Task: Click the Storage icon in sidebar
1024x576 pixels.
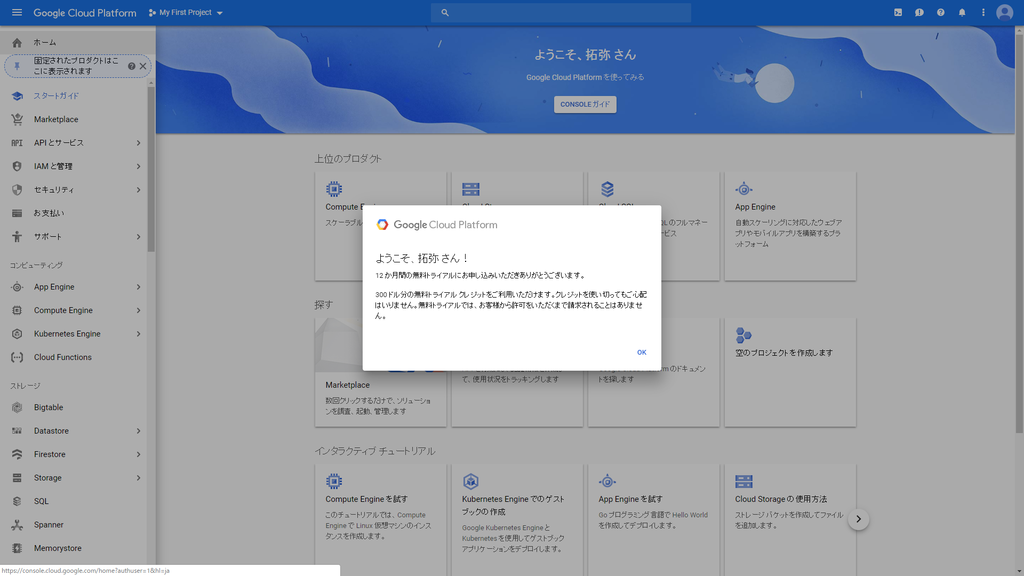Action: click(17, 478)
